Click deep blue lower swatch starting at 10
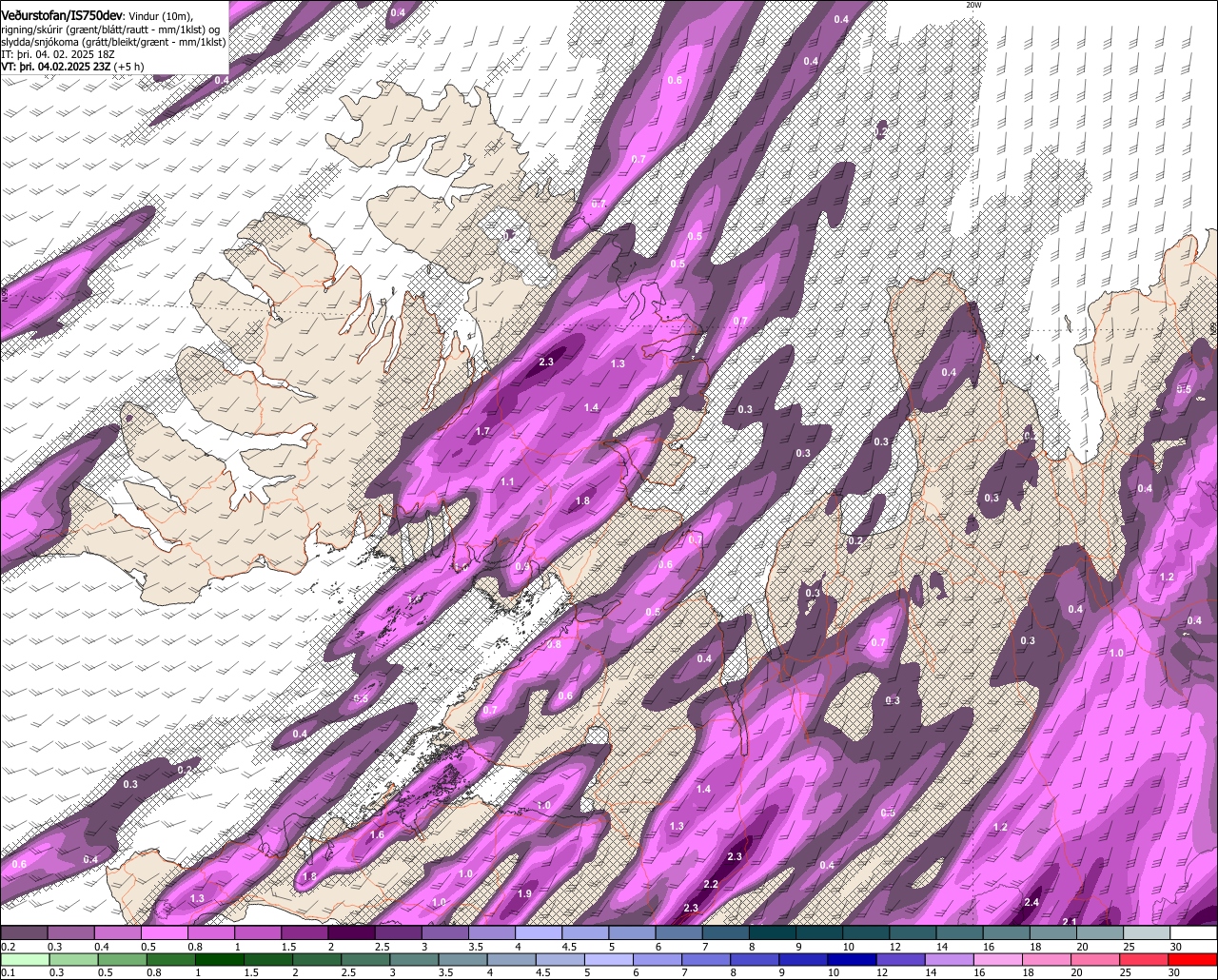The width and height of the screenshot is (1218, 980). (x=852, y=960)
